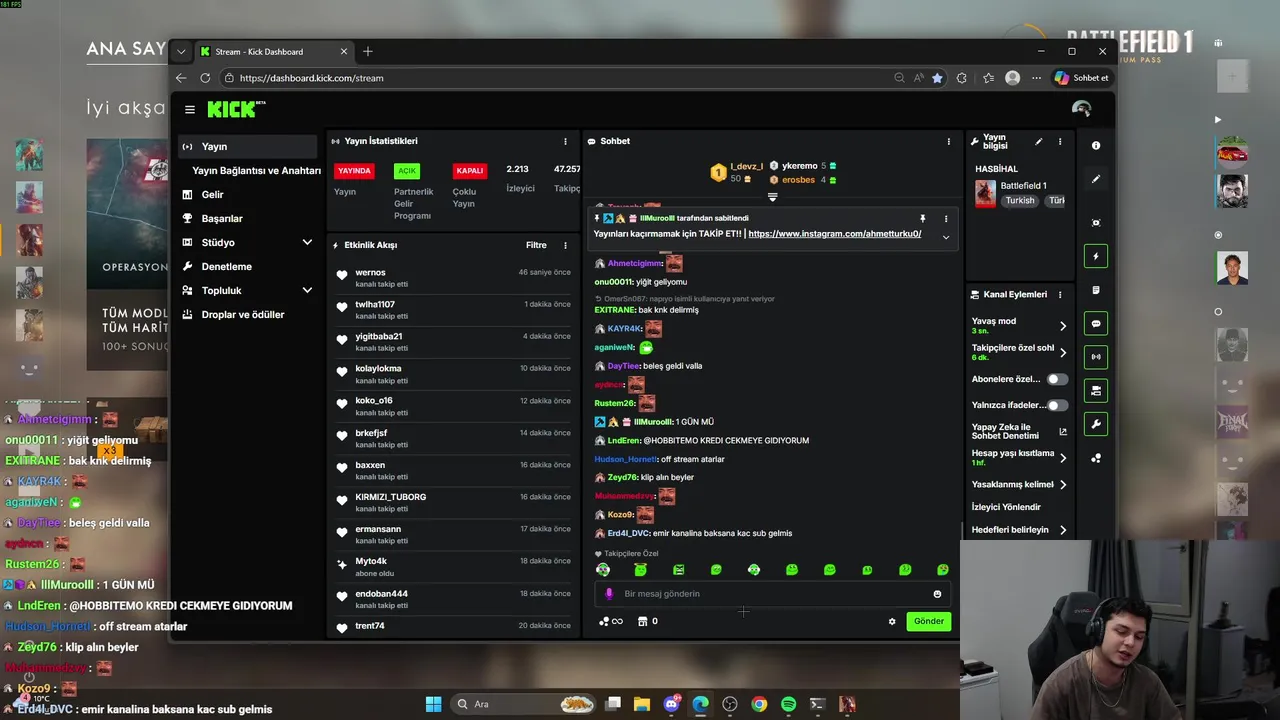Toggle the Yalnızca ifadeler switch
This screenshot has height=720, width=1280.
coord(1057,405)
